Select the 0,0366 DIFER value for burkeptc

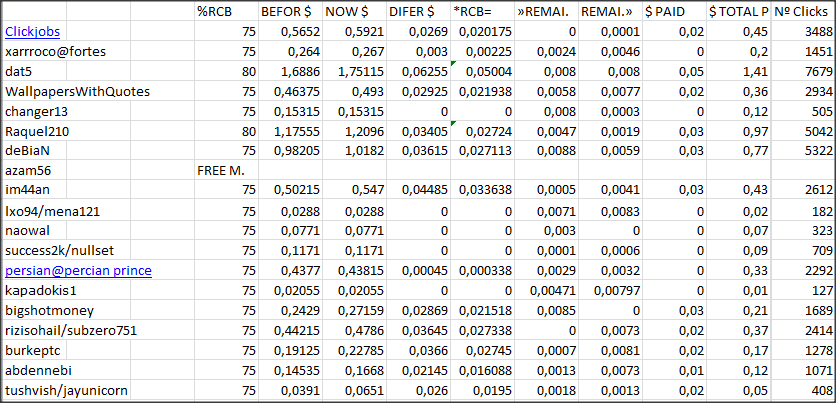coord(418,350)
